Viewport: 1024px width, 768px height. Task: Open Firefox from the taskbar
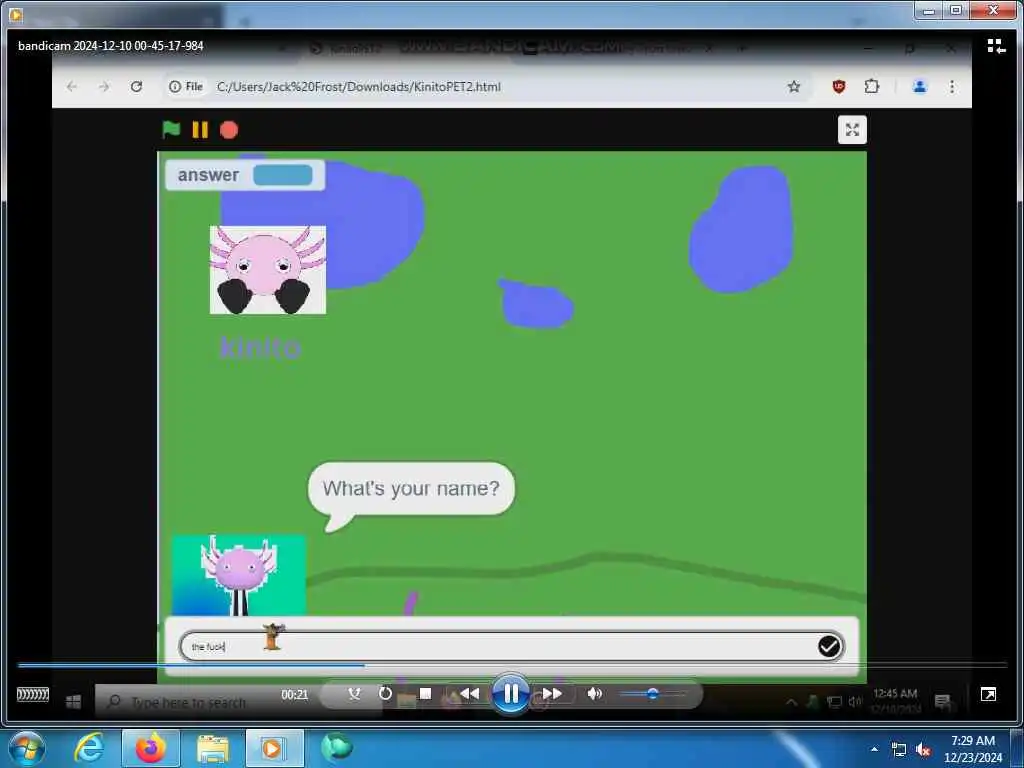tap(151, 748)
